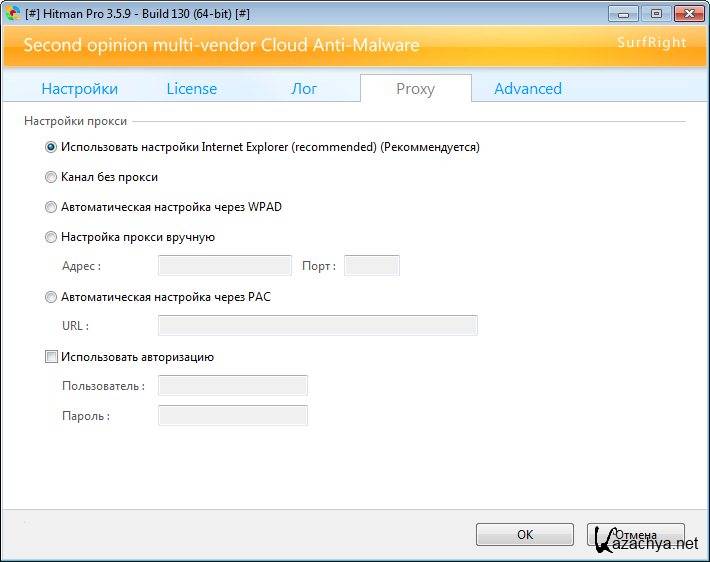The height and width of the screenshot is (562, 710).
Task: Focus the PAC URL input field
Action: (317, 326)
